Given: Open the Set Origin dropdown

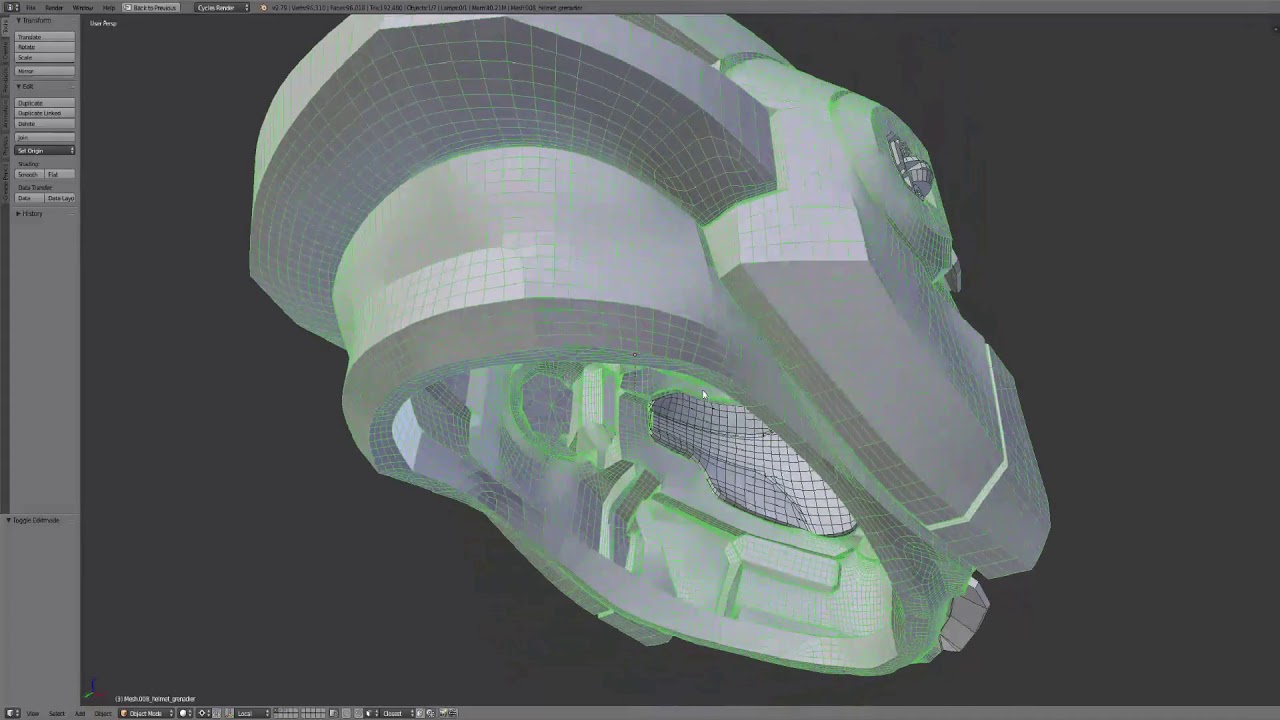Looking at the screenshot, I should [45, 150].
